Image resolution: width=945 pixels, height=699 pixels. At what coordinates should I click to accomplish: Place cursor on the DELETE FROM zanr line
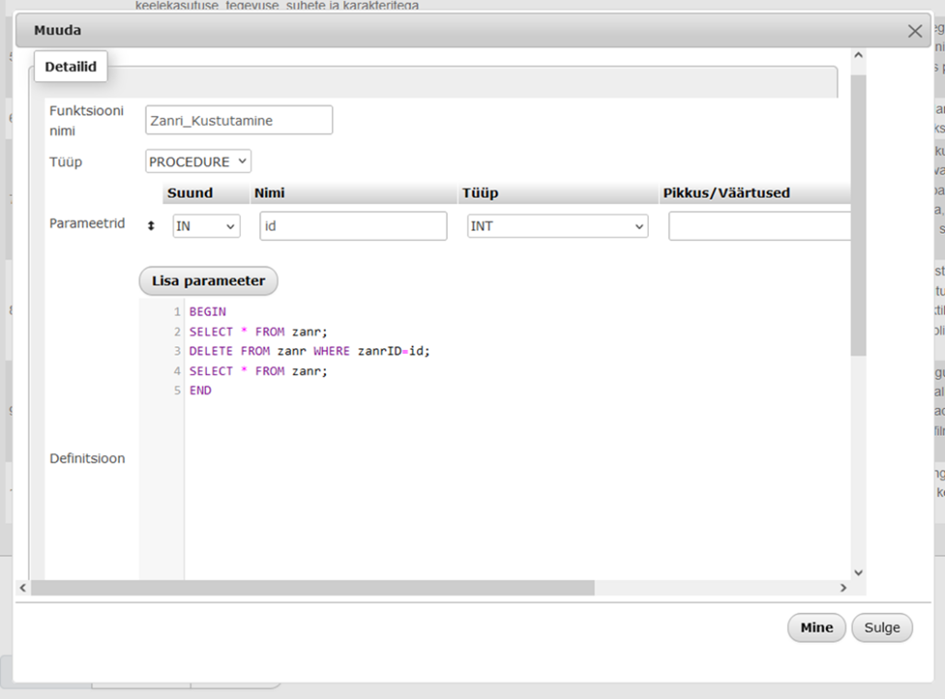pos(310,351)
